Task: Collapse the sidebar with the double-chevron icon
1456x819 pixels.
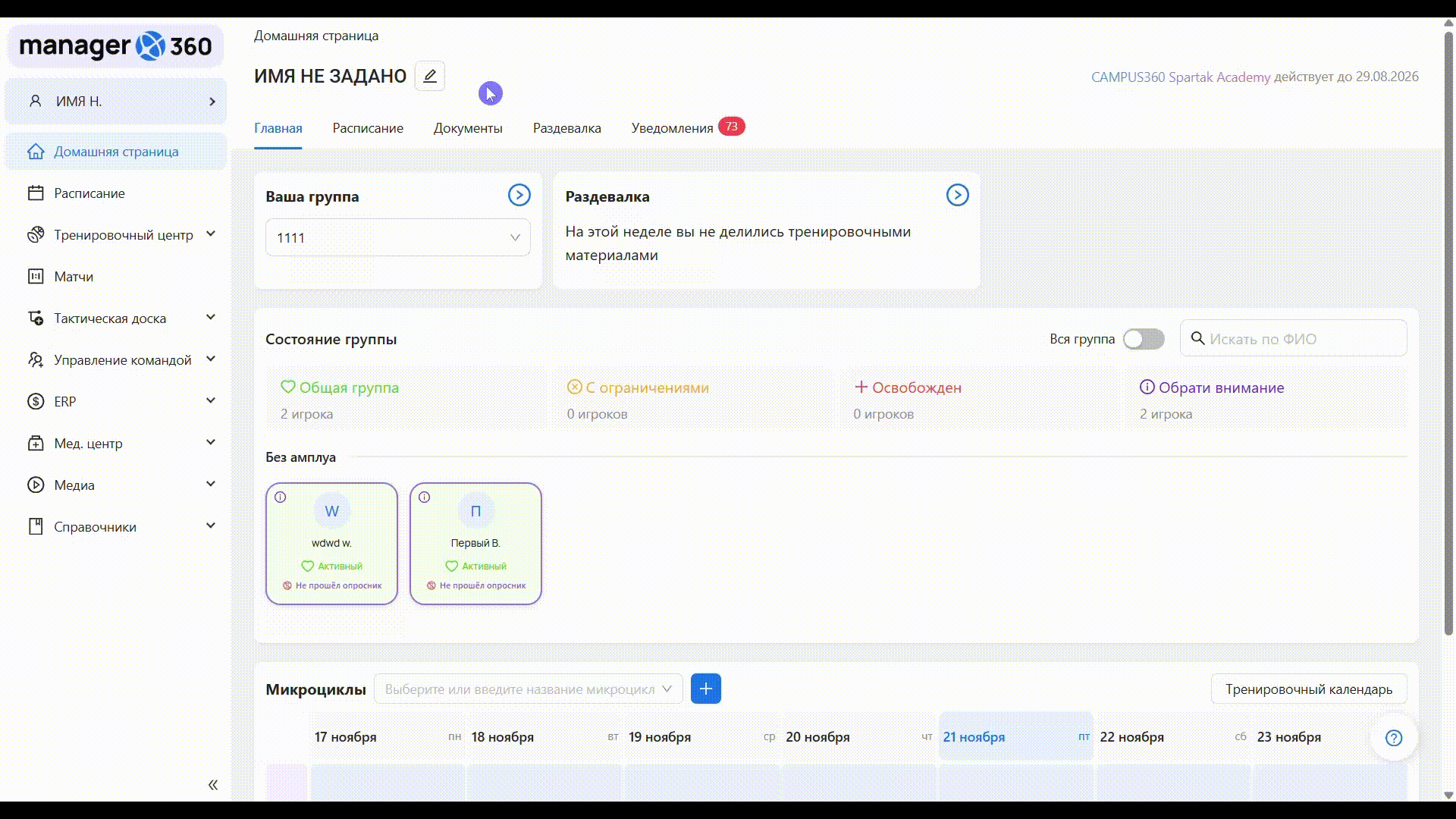Action: (213, 785)
